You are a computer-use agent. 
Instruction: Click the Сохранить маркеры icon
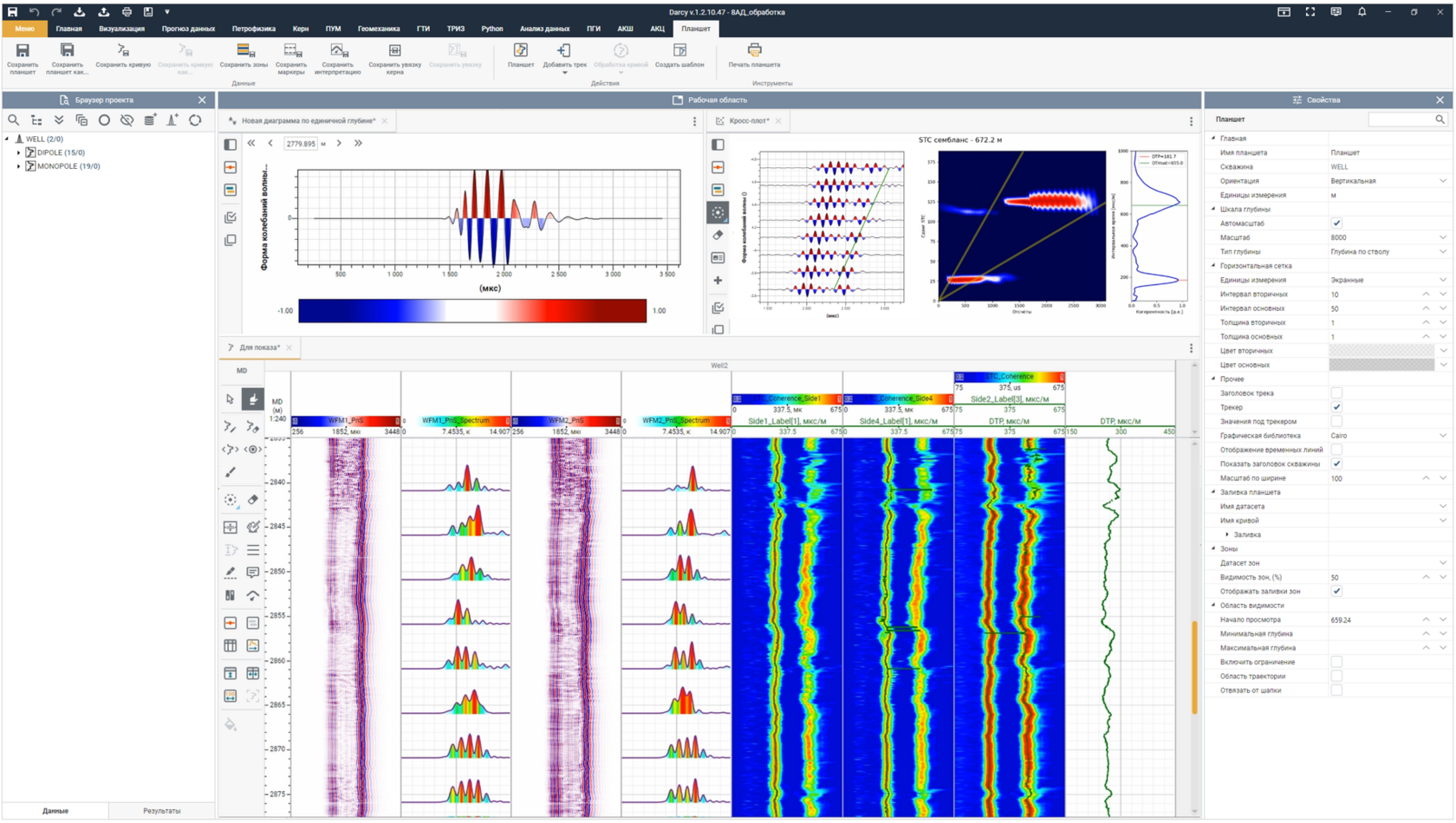pos(291,51)
